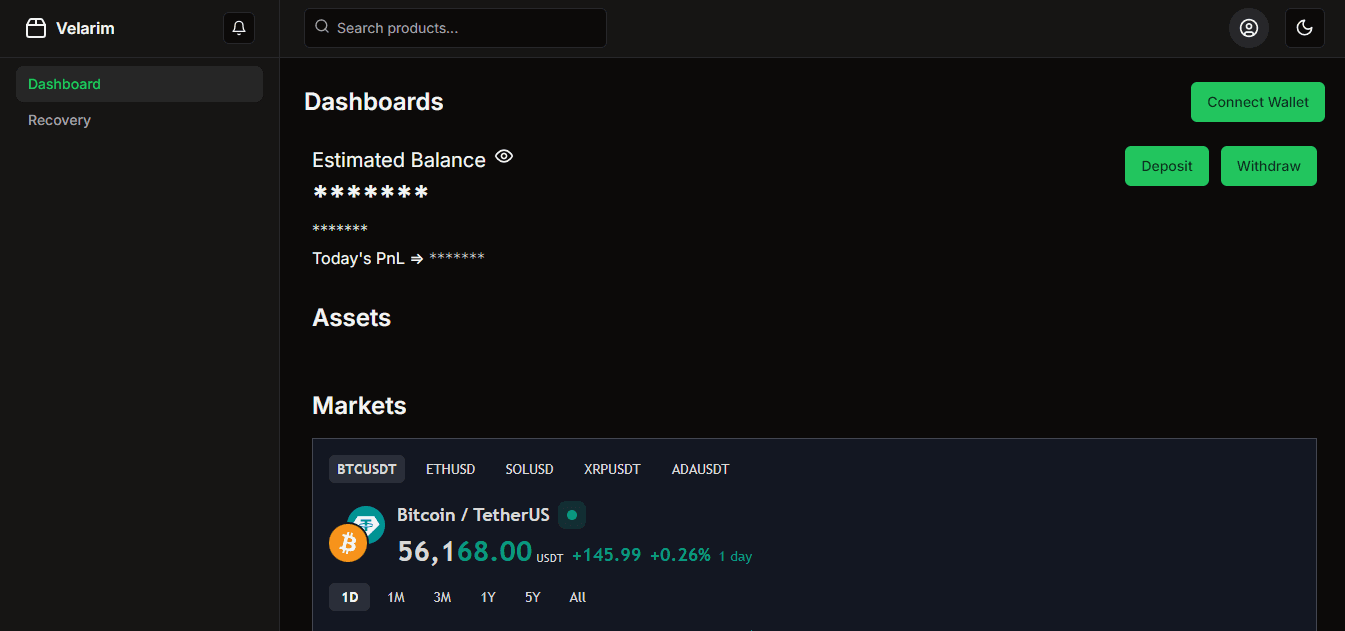Show the hidden estimated balance via eye icon
This screenshot has width=1345, height=631.
click(504, 156)
